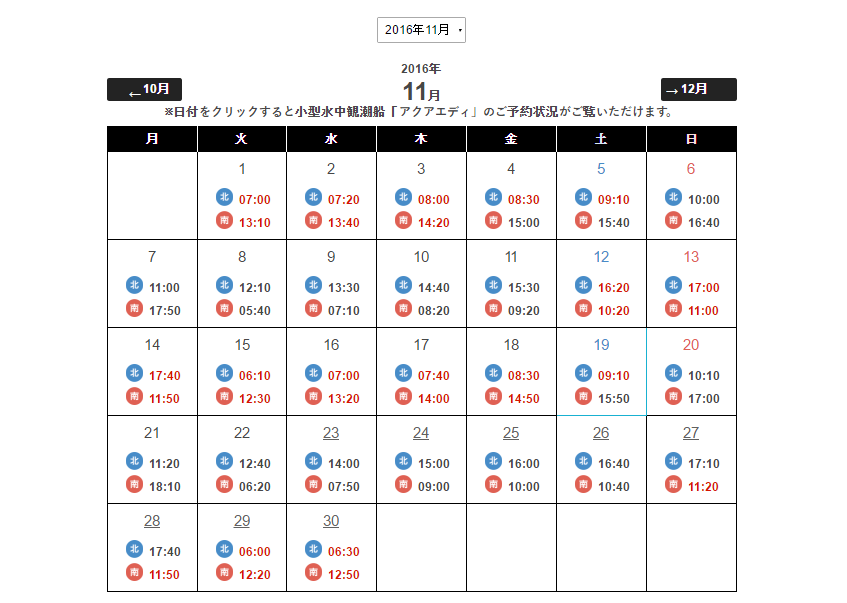Image resolution: width=847 pixels, height=603 pixels.
Task: Click the red 南 icon on November 13
Action: click(x=673, y=309)
